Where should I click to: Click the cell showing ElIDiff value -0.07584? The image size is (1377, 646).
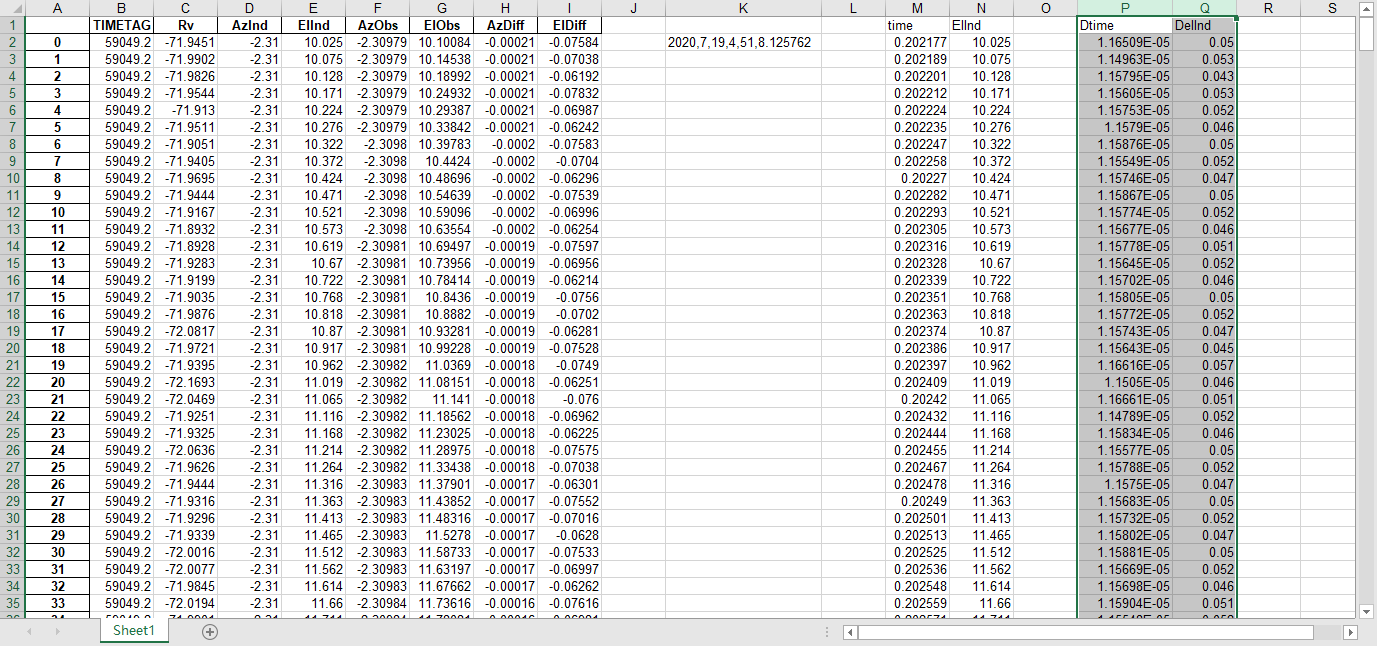569,42
